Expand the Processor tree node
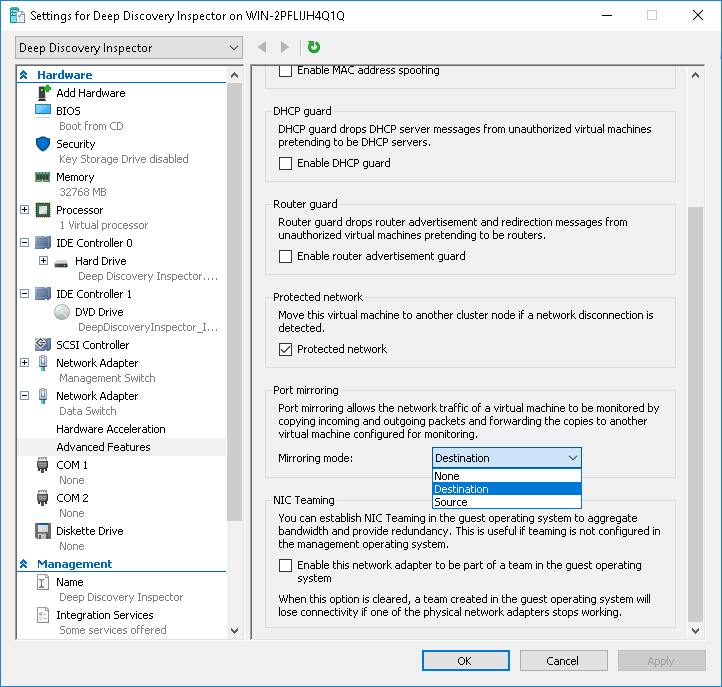This screenshot has width=722, height=687. (25, 210)
